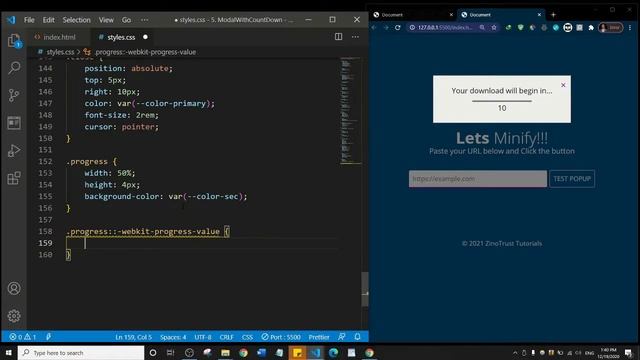Click the Windows taskbar search box
The width and height of the screenshot is (640, 360).
tap(81, 353)
